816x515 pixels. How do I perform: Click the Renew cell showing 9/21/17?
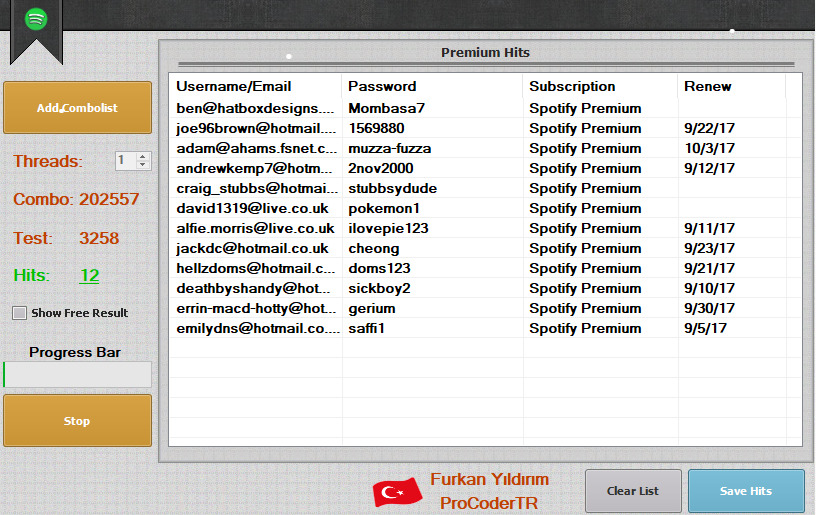(709, 268)
